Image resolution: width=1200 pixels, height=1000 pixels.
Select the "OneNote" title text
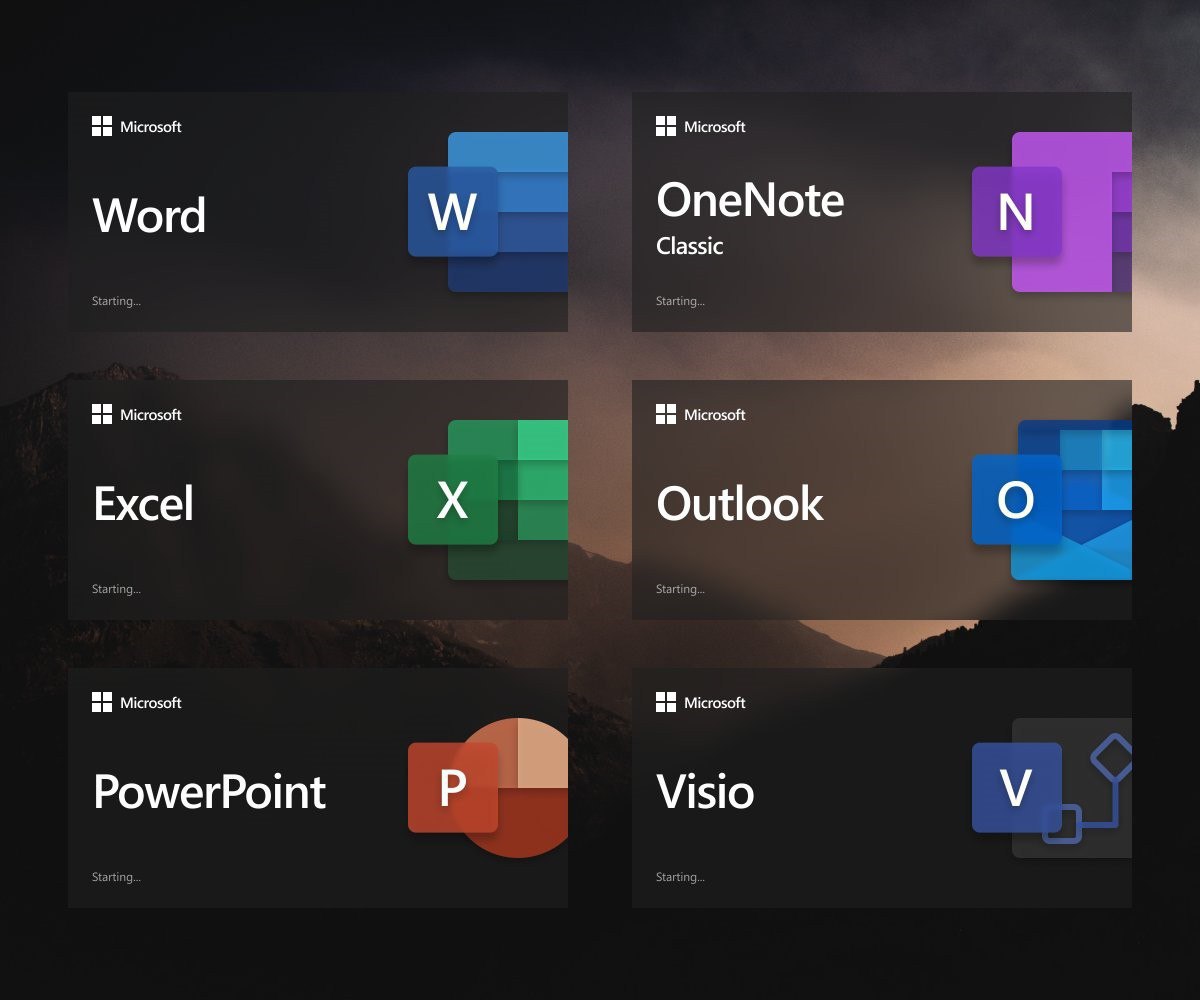(x=750, y=200)
